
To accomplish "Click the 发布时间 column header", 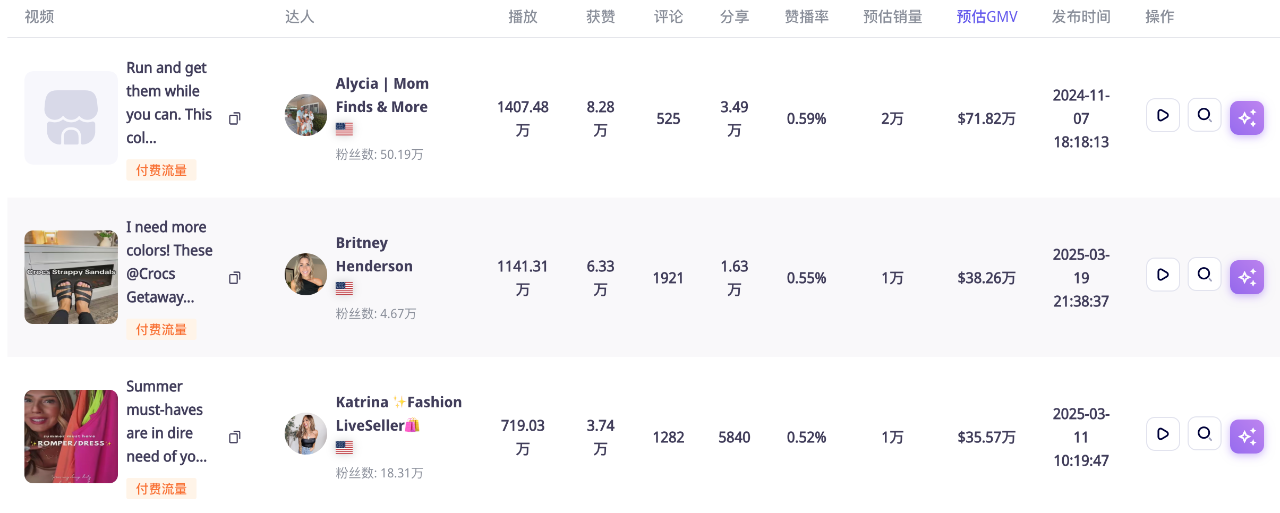I will 1081,17.
